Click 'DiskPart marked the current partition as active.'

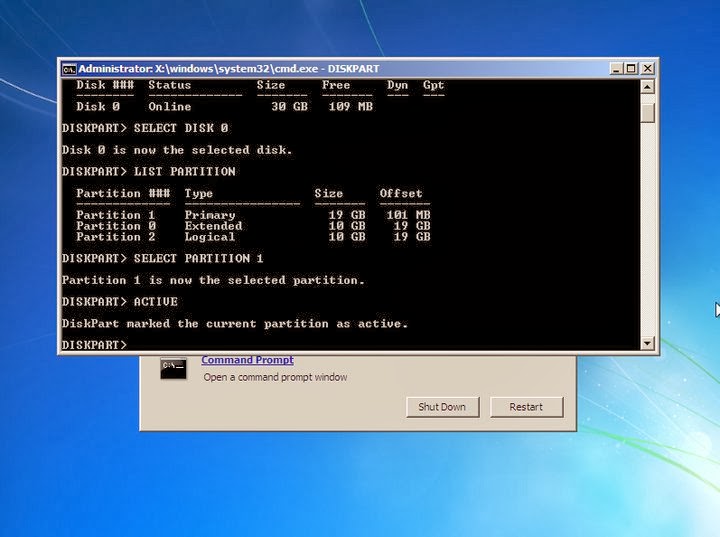coord(235,323)
